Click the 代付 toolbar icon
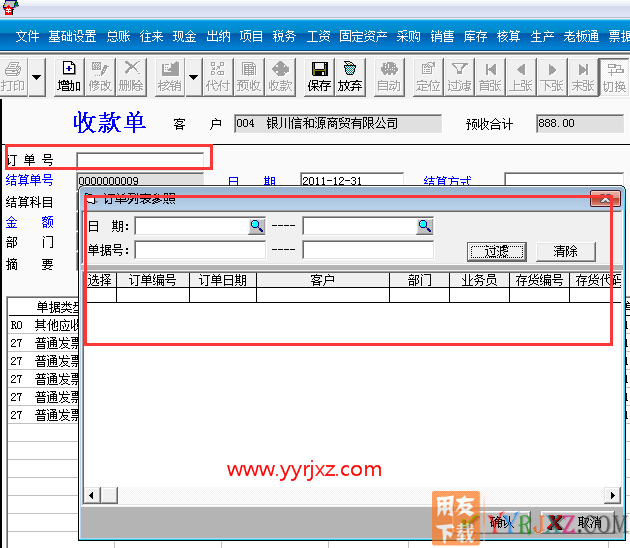This screenshot has width=630, height=548. 218,77
